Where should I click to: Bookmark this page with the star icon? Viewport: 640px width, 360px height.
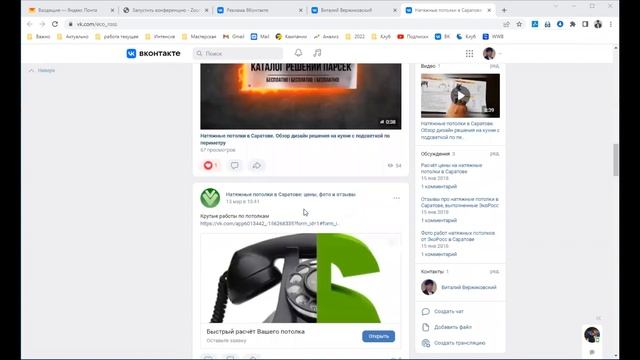coord(519,24)
